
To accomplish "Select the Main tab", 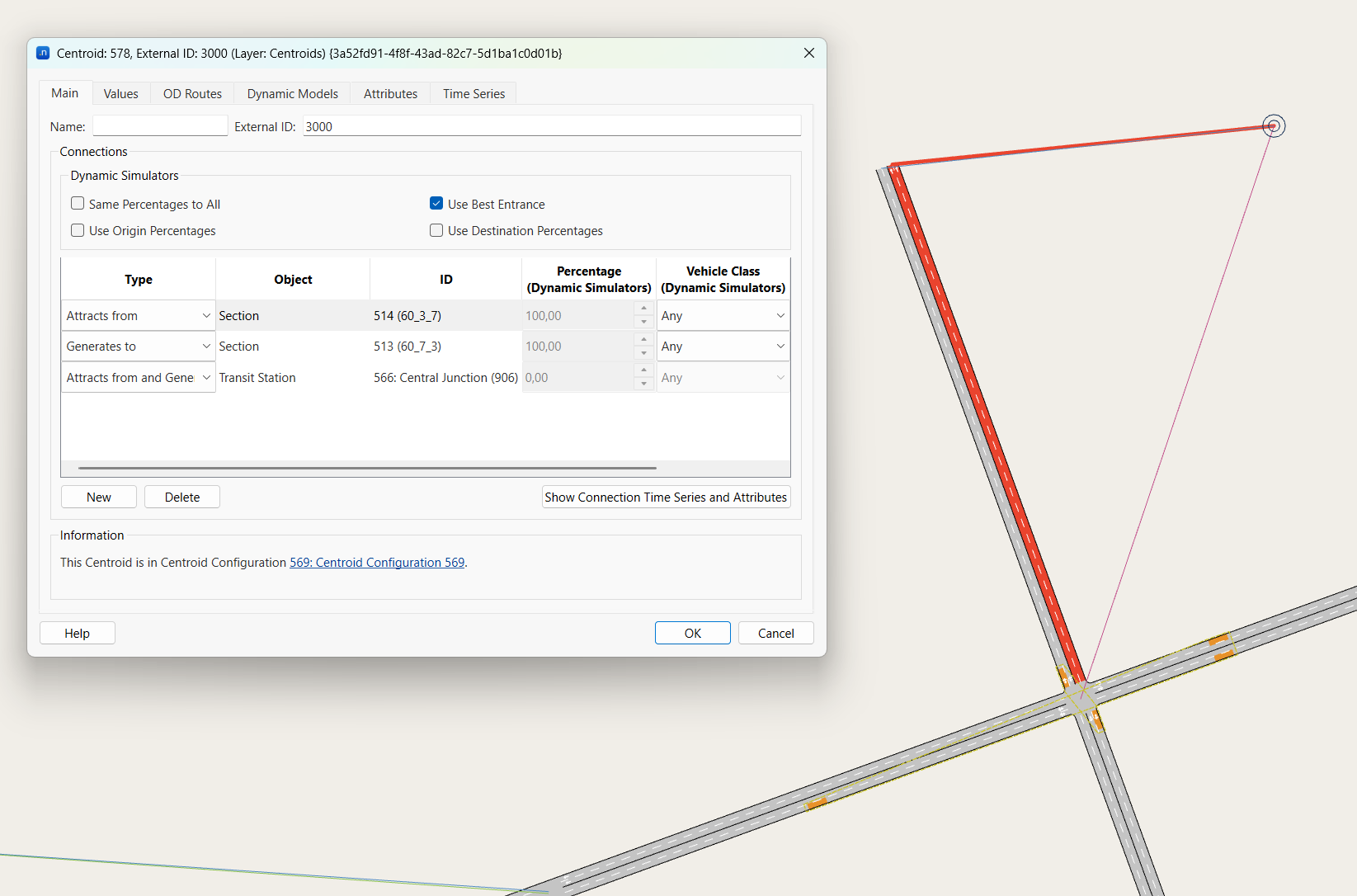I will [x=65, y=92].
